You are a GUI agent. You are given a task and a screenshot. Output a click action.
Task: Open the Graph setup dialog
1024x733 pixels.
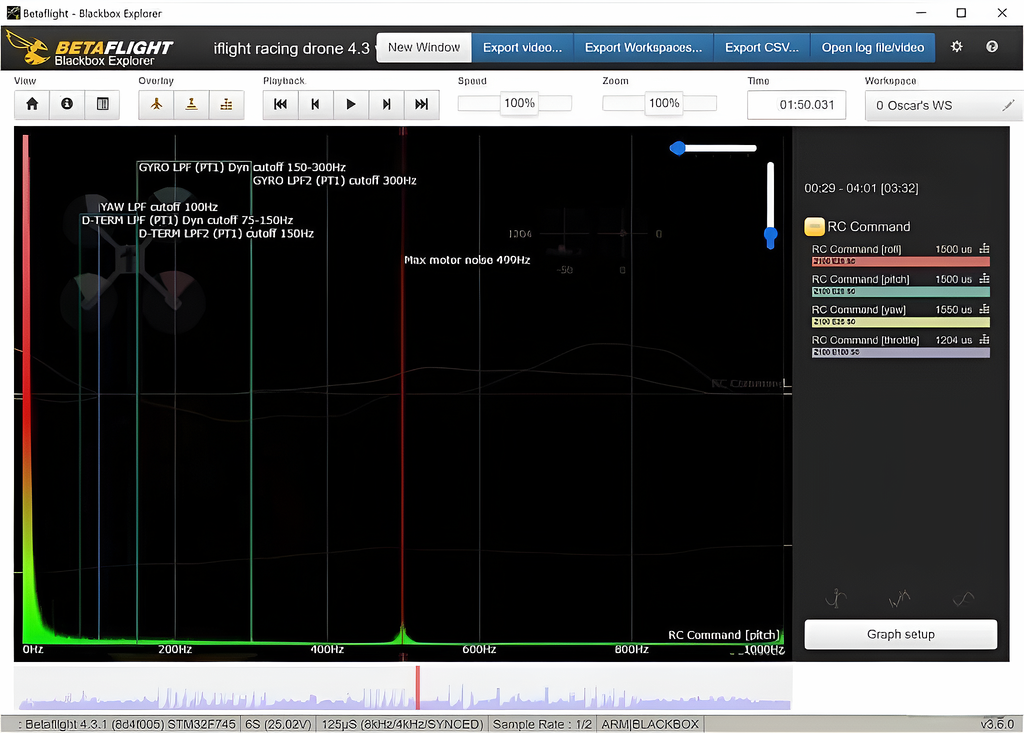coord(901,634)
